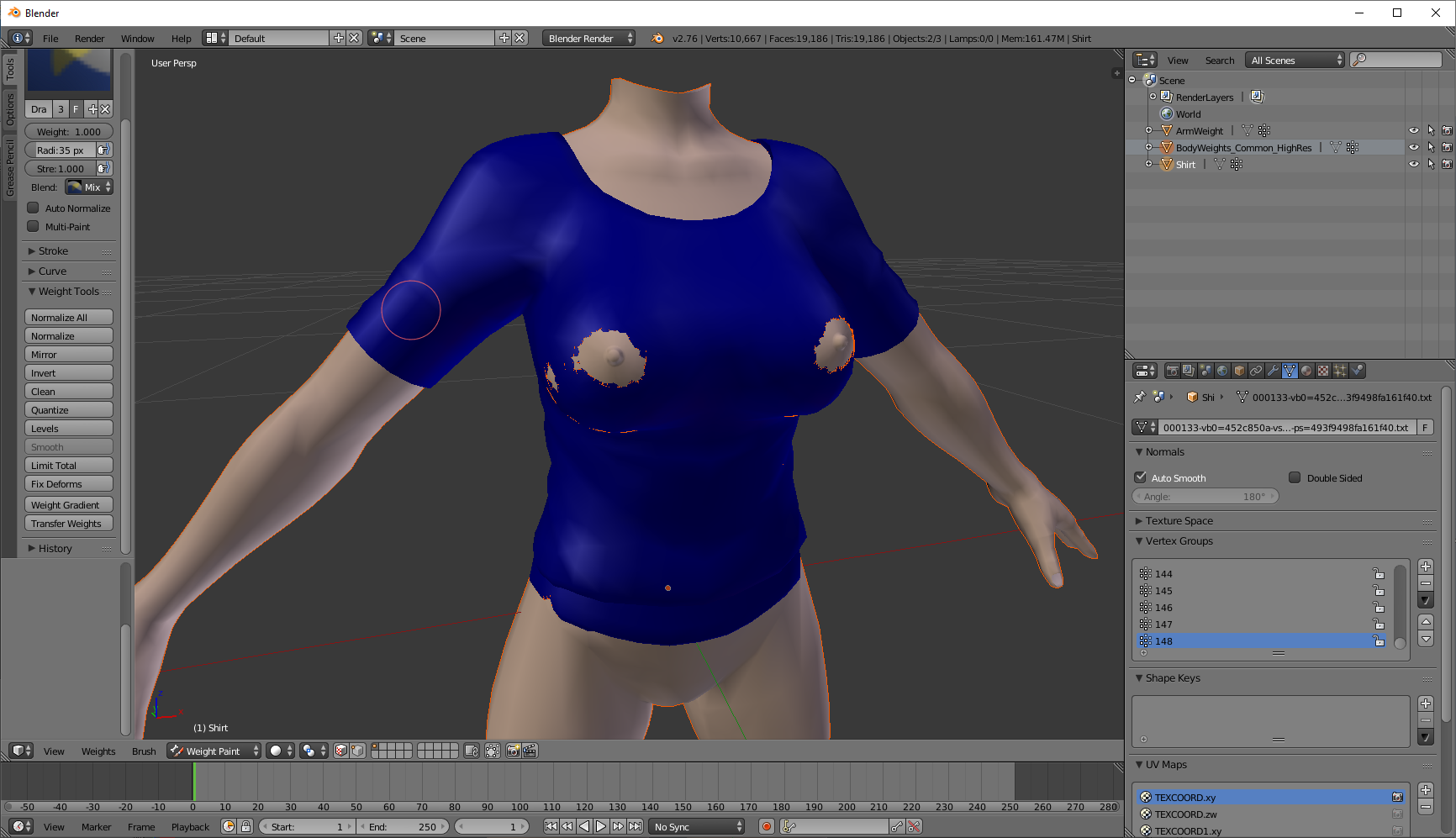Screen dimensions: 1456x838
Task: Hide the ArmWeight object with eye icon
Action: click(x=1414, y=130)
